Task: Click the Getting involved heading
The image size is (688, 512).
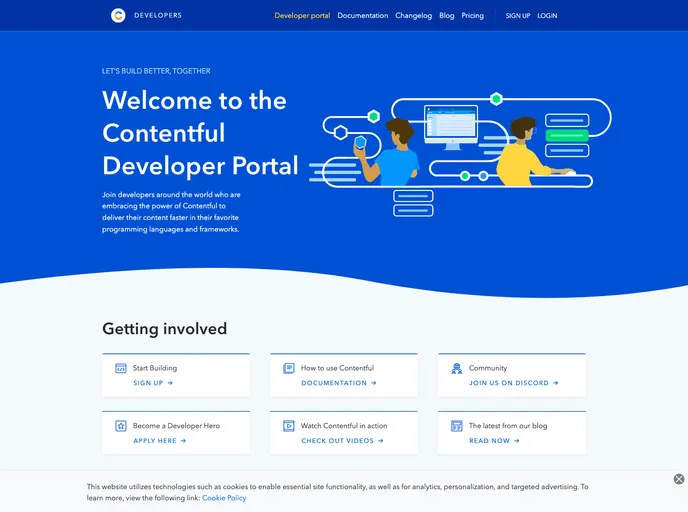Action: click(165, 329)
